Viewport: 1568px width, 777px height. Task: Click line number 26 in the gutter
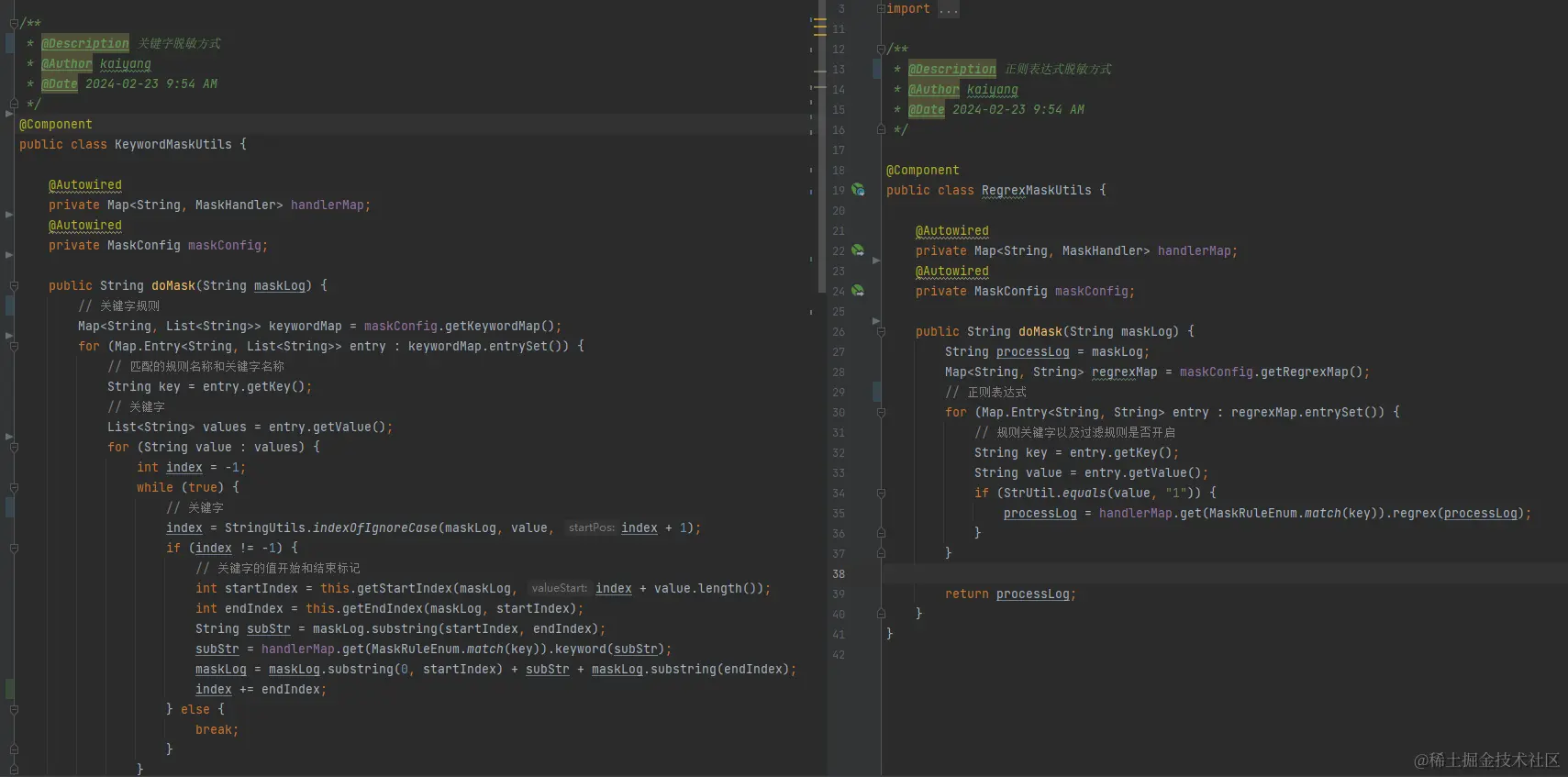click(839, 332)
